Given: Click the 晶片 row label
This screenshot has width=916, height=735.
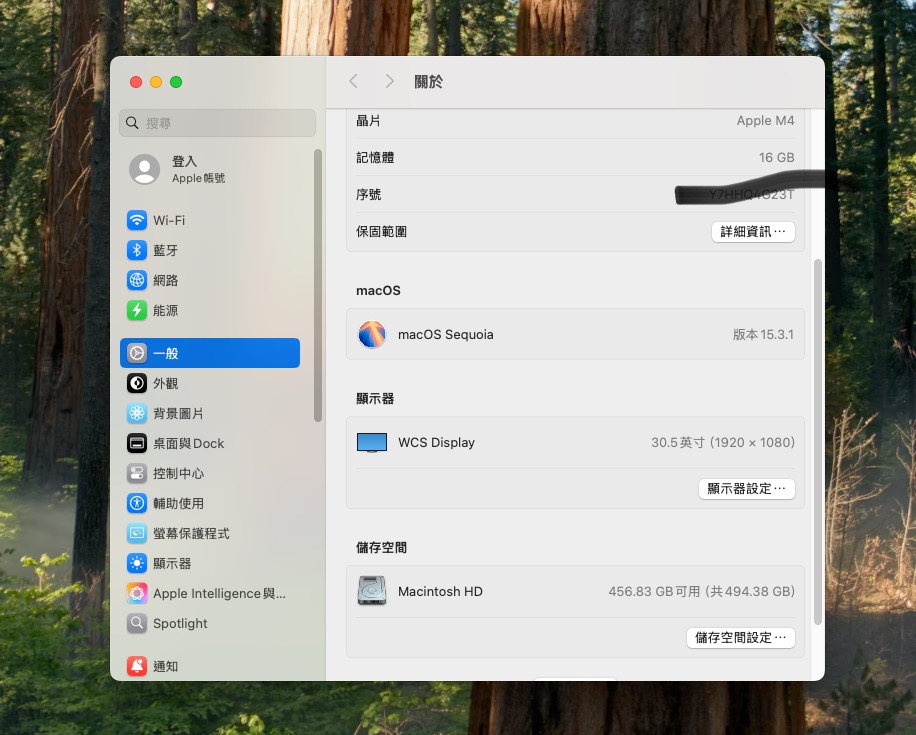Looking at the screenshot, I should tap(369, 120).
